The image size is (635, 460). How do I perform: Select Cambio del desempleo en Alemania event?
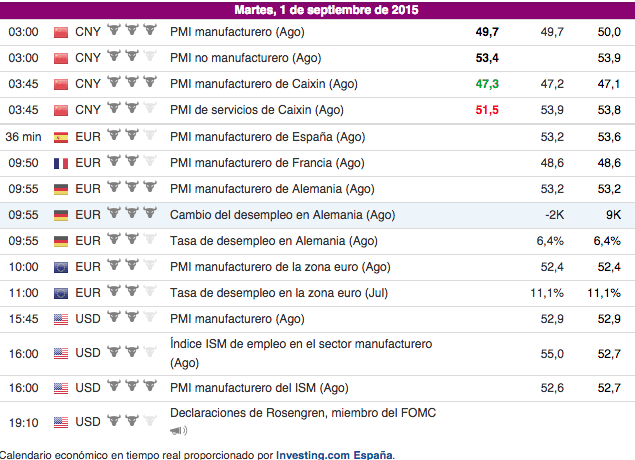(283, 214)
